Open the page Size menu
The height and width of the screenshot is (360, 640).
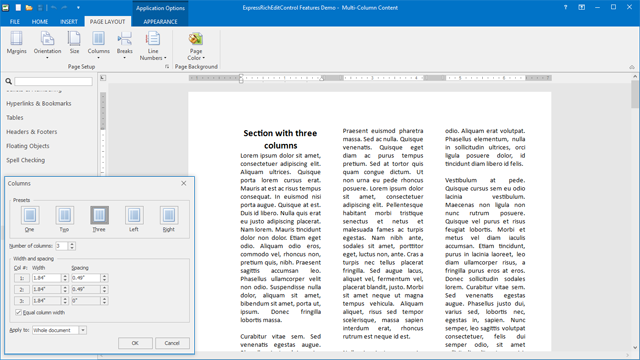click(x=74, y=43)
